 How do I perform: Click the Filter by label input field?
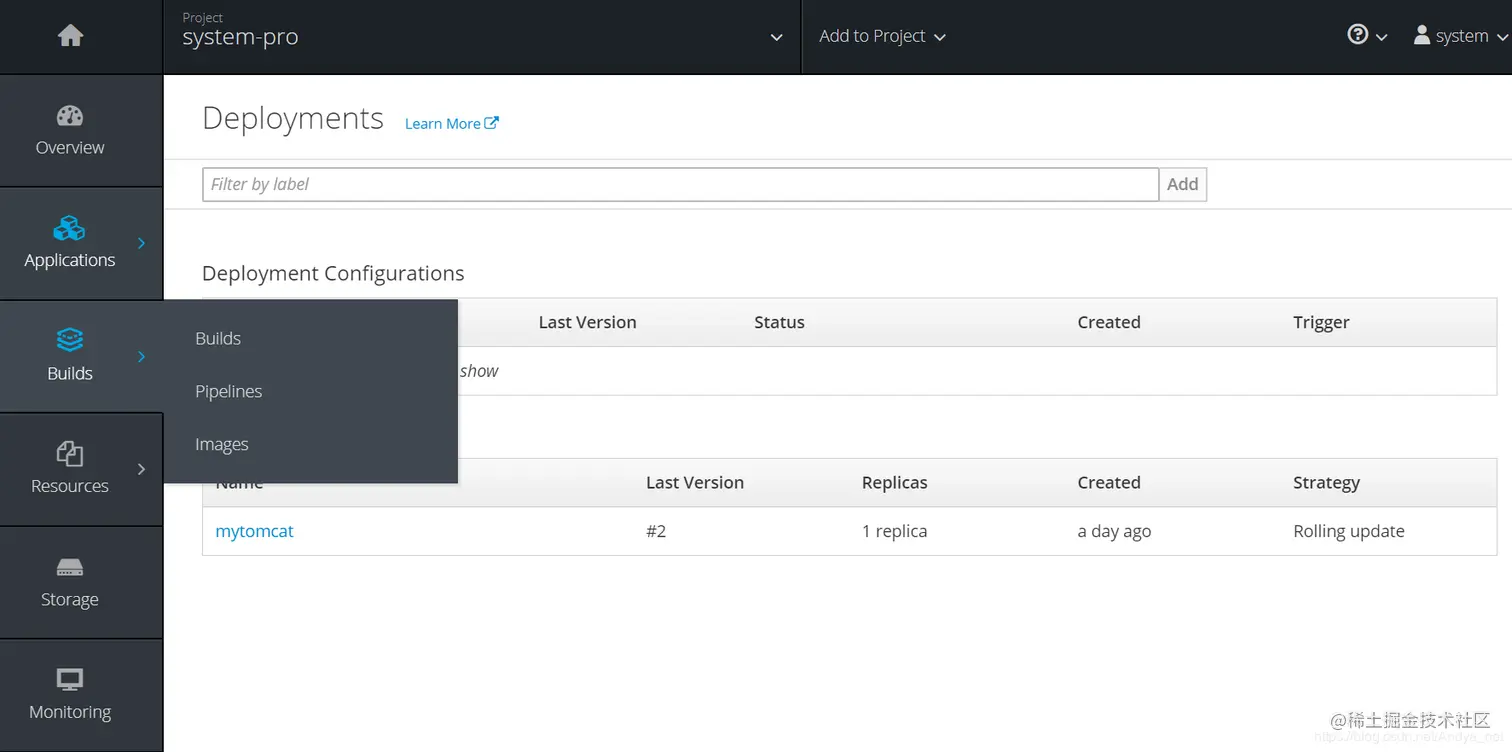(680, 184)
